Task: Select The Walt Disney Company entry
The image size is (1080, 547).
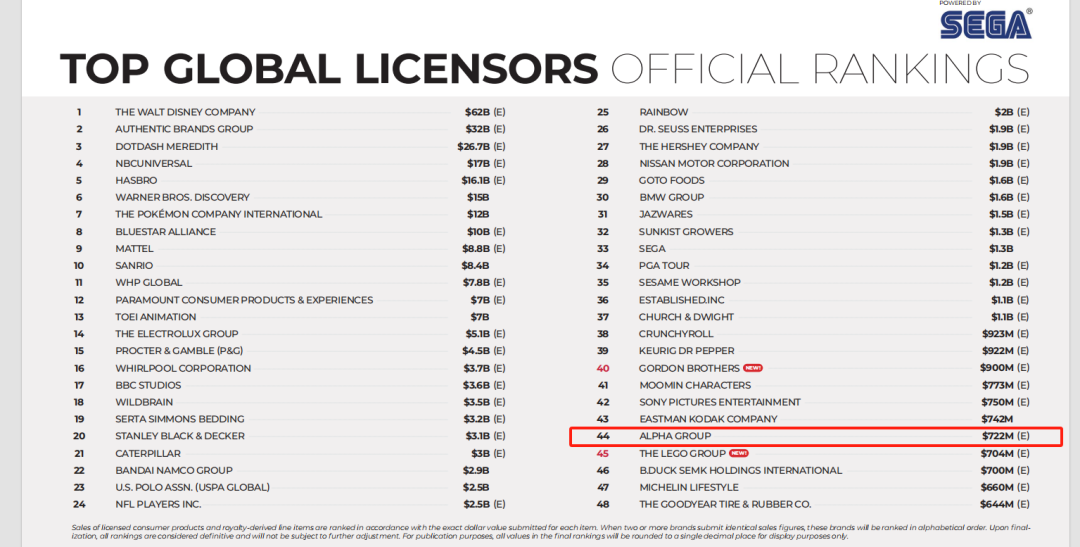Action: pyautogui.click(x=185, y=112)
